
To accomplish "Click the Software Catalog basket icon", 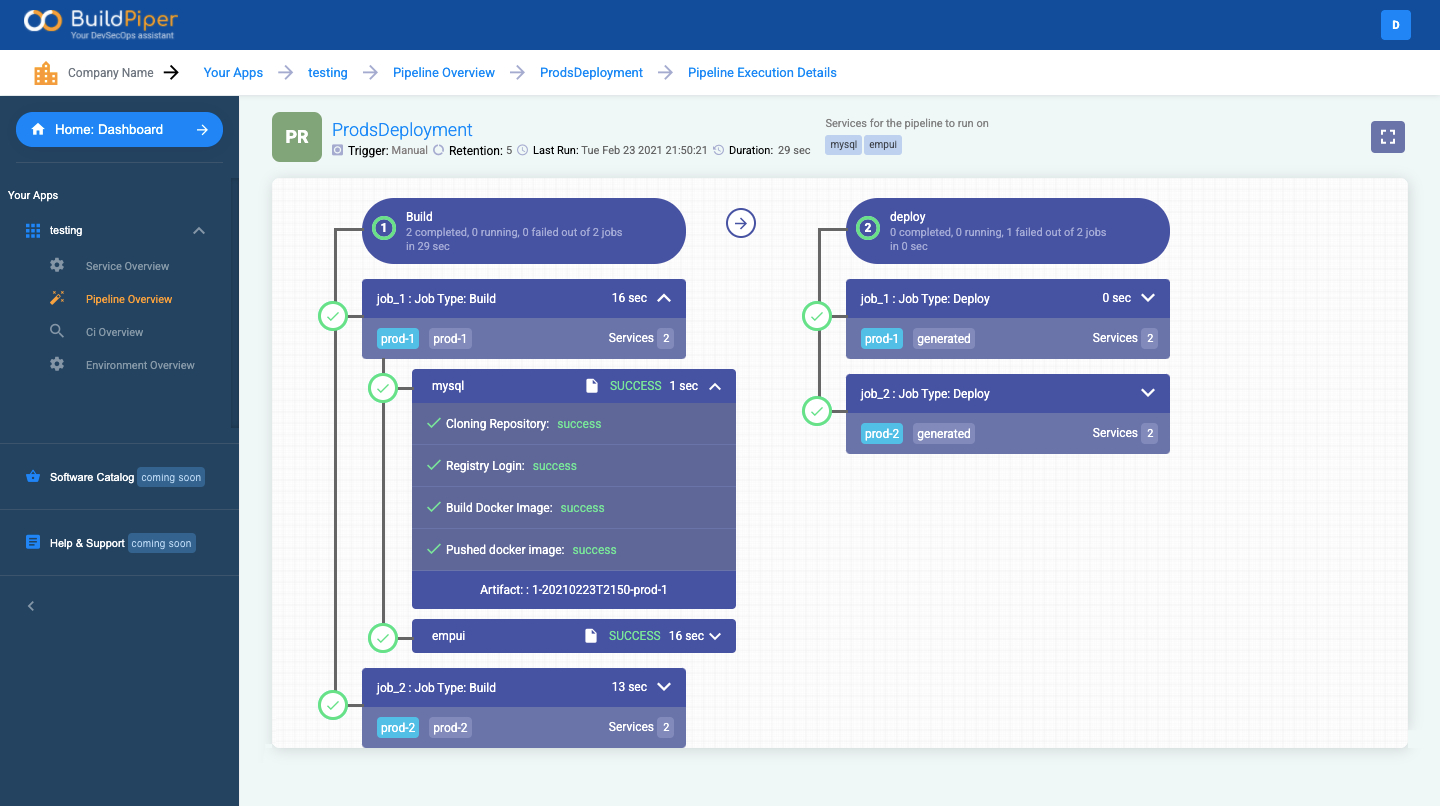I will [x=33, y=477].
